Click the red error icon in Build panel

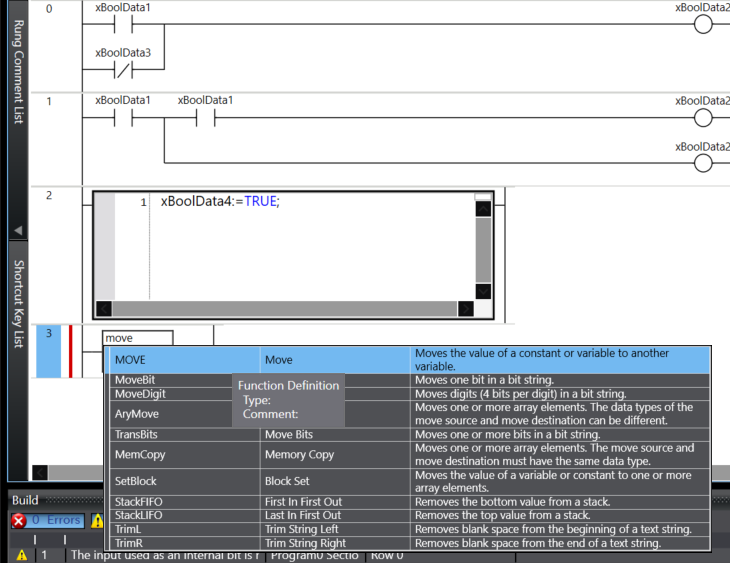tap(18, 520)
